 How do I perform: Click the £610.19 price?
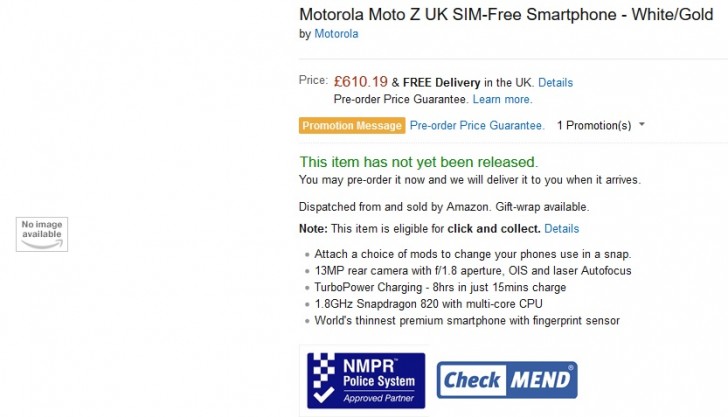360,82
